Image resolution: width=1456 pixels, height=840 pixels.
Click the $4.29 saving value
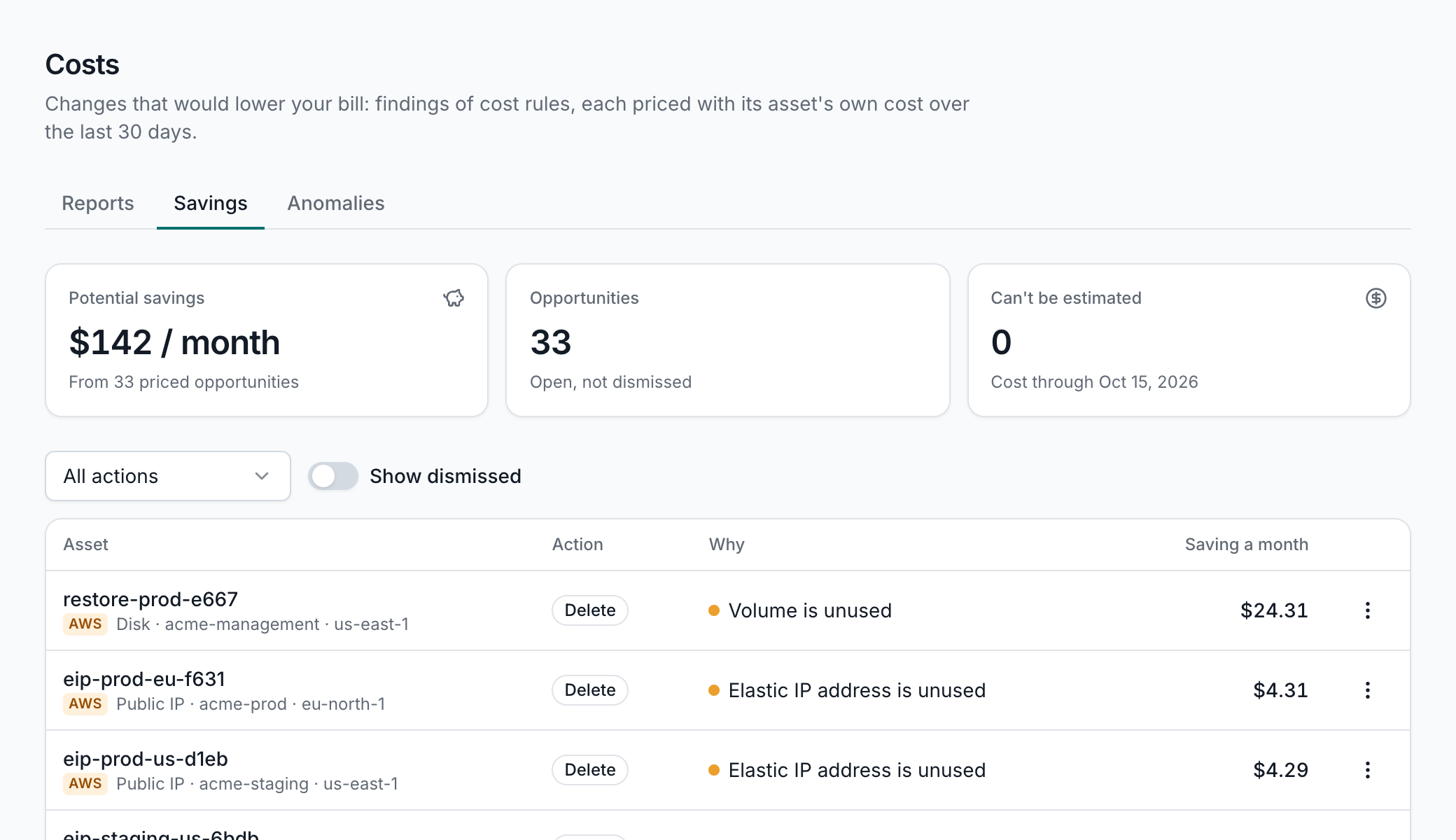[1280, 770]
